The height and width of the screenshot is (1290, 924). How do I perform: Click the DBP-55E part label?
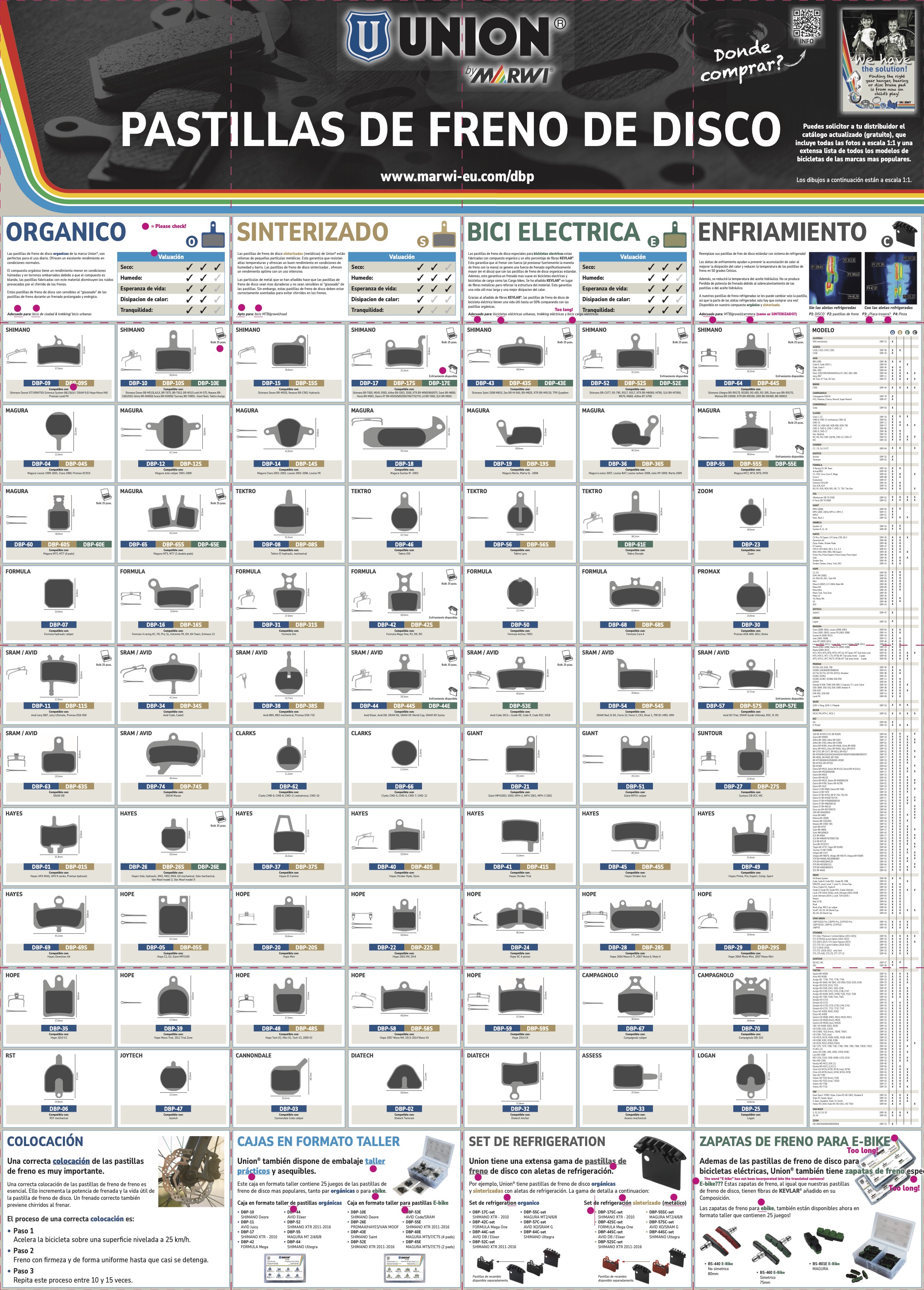(785, 463)
